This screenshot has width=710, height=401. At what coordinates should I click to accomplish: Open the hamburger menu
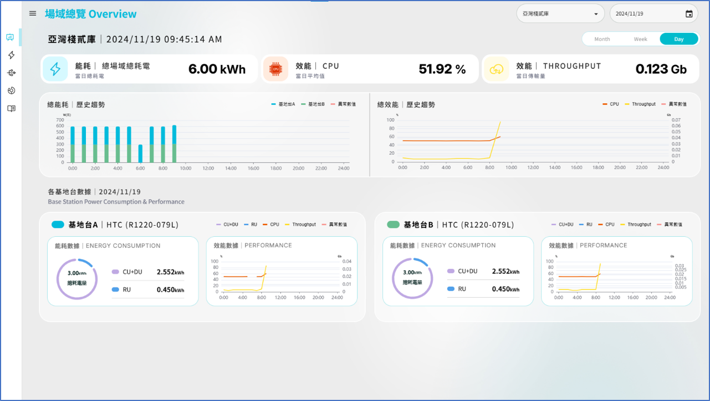(x=33, y=14)
